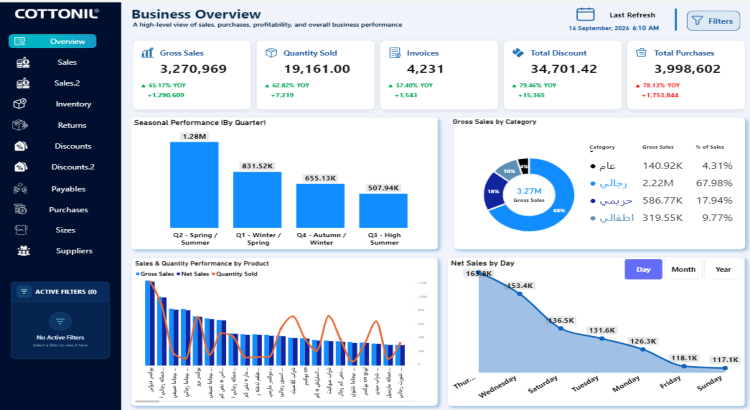This screenshot has width=750, height=410.
Task: Click the Payables icon in sidebar
Action: (20, 189)
